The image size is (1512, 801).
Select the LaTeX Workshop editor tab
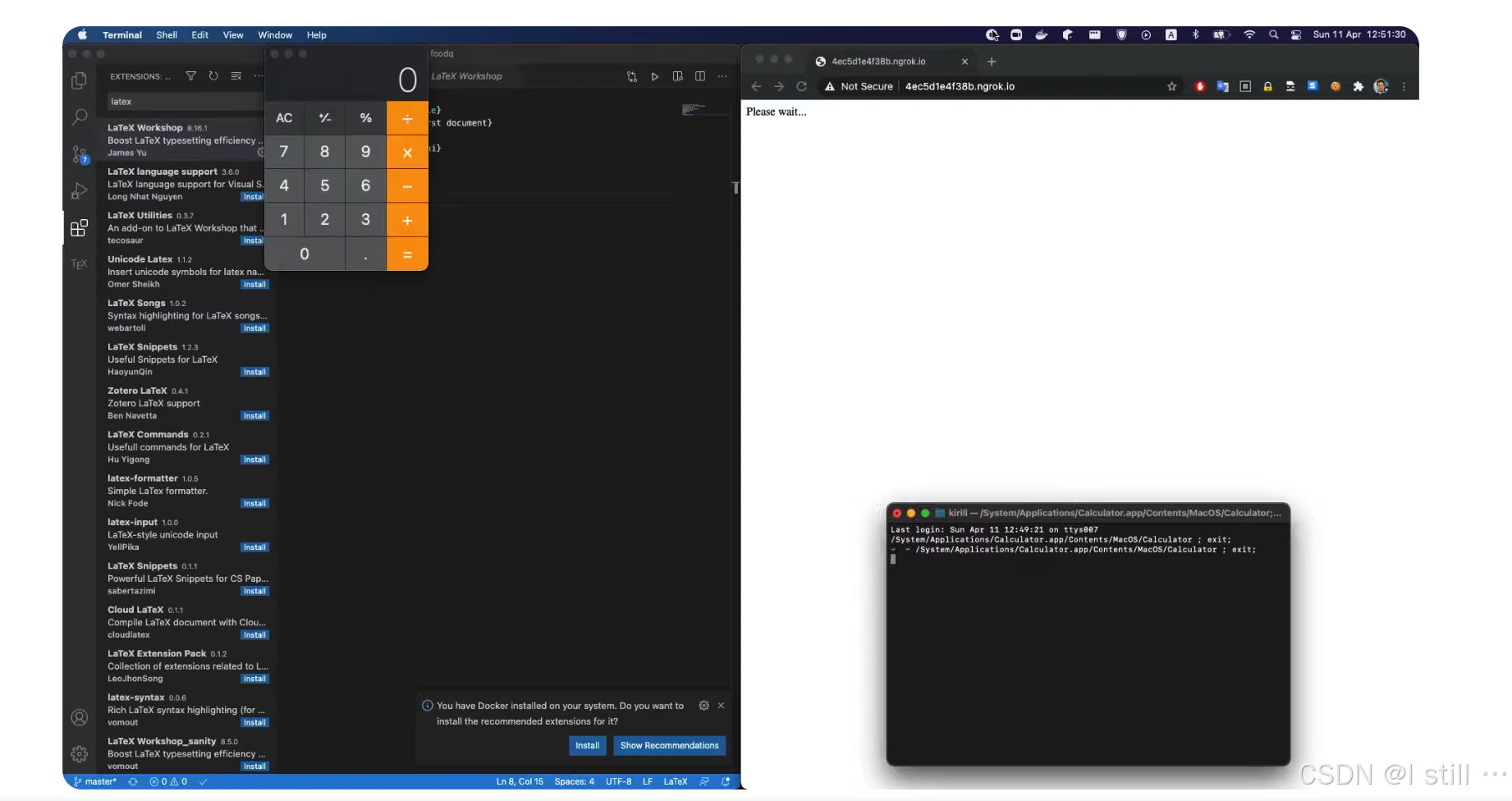(x=467, y=76)
